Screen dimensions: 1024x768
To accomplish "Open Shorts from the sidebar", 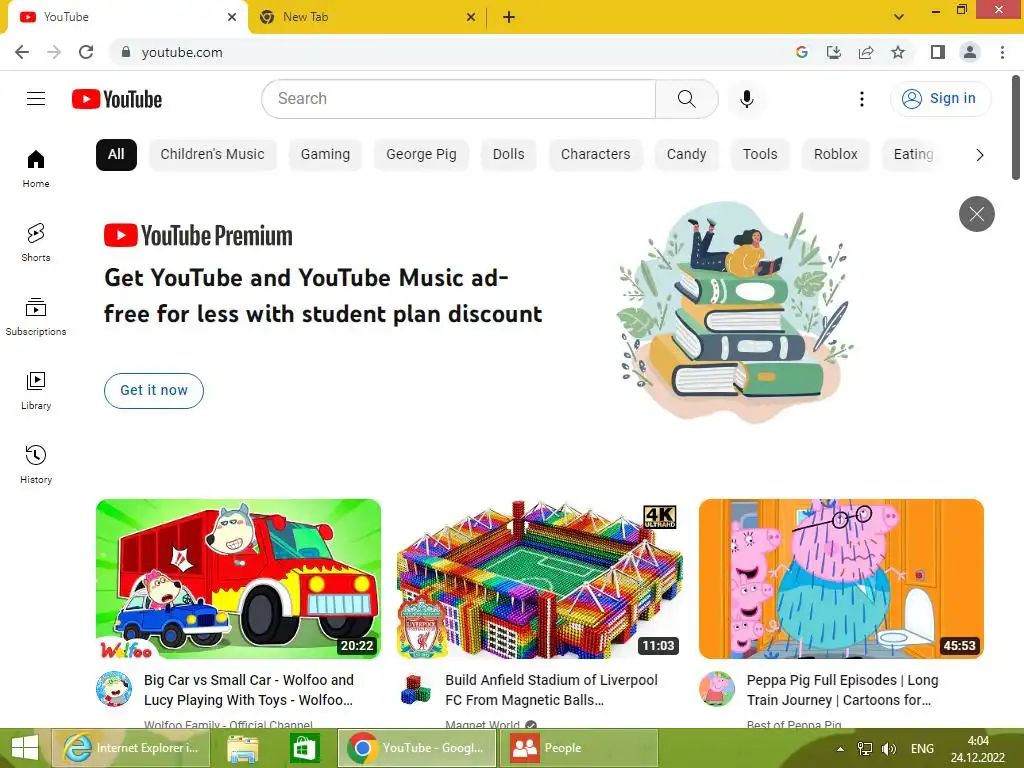I will pos(36,242).
